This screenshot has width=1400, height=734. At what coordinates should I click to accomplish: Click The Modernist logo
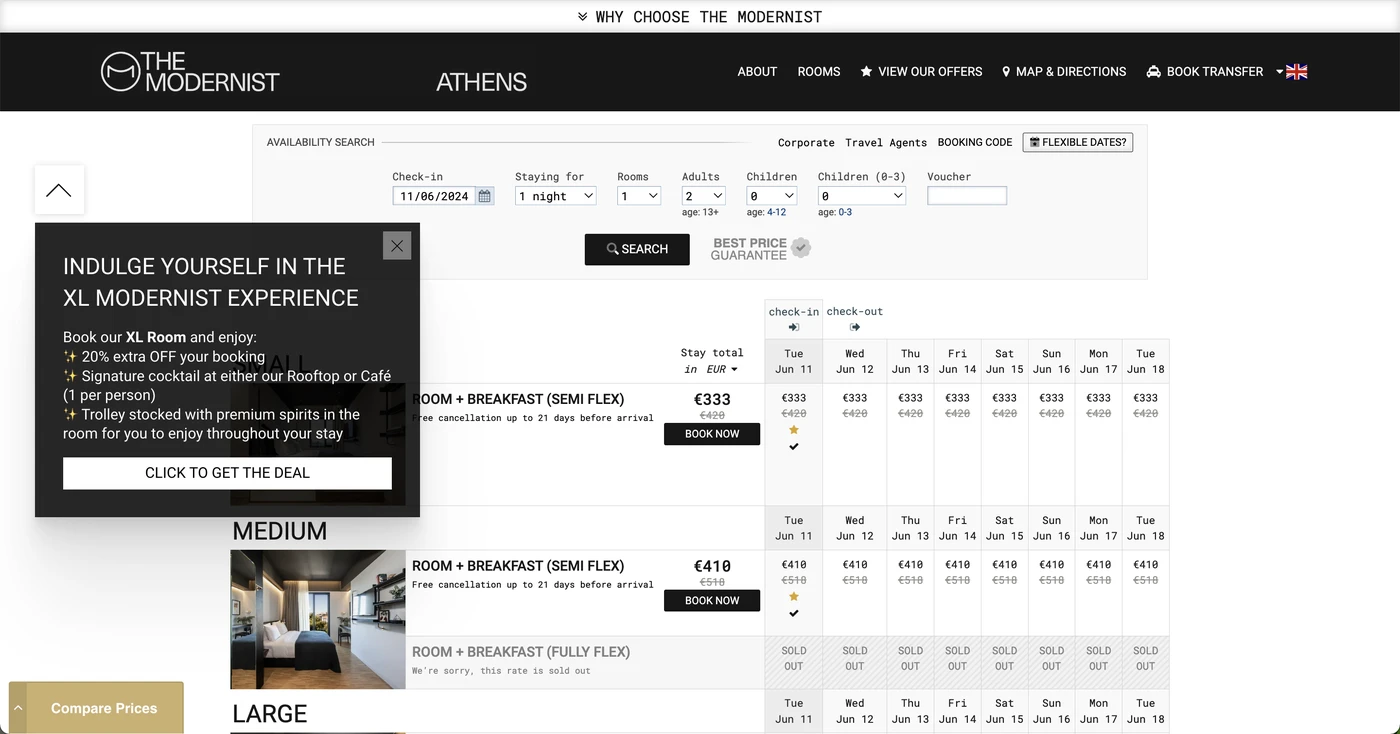[x=190, y=72]
